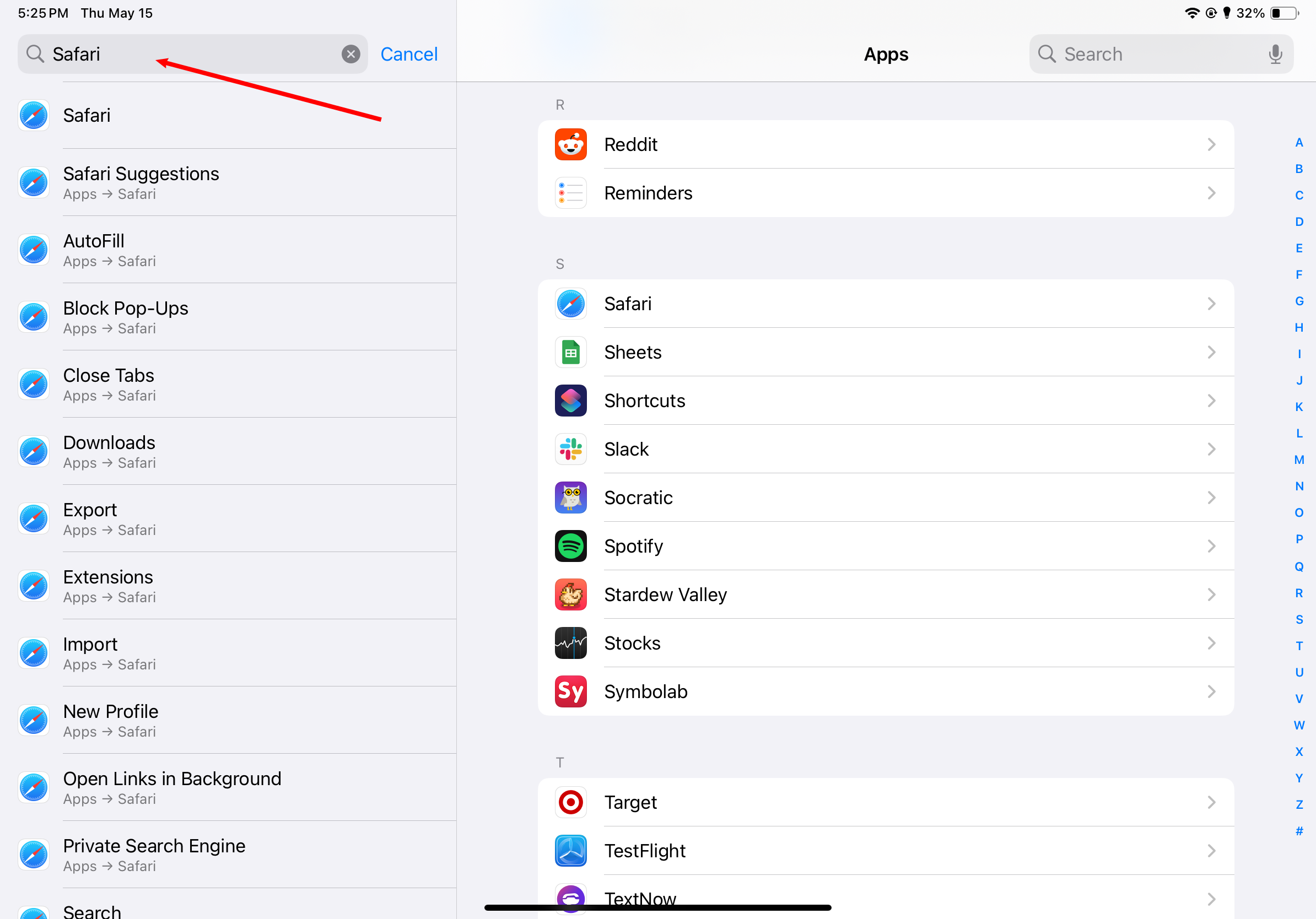The image size is (1316, 919).
Task: Select Open Links in Background result
Action: (x=228, y=788)
